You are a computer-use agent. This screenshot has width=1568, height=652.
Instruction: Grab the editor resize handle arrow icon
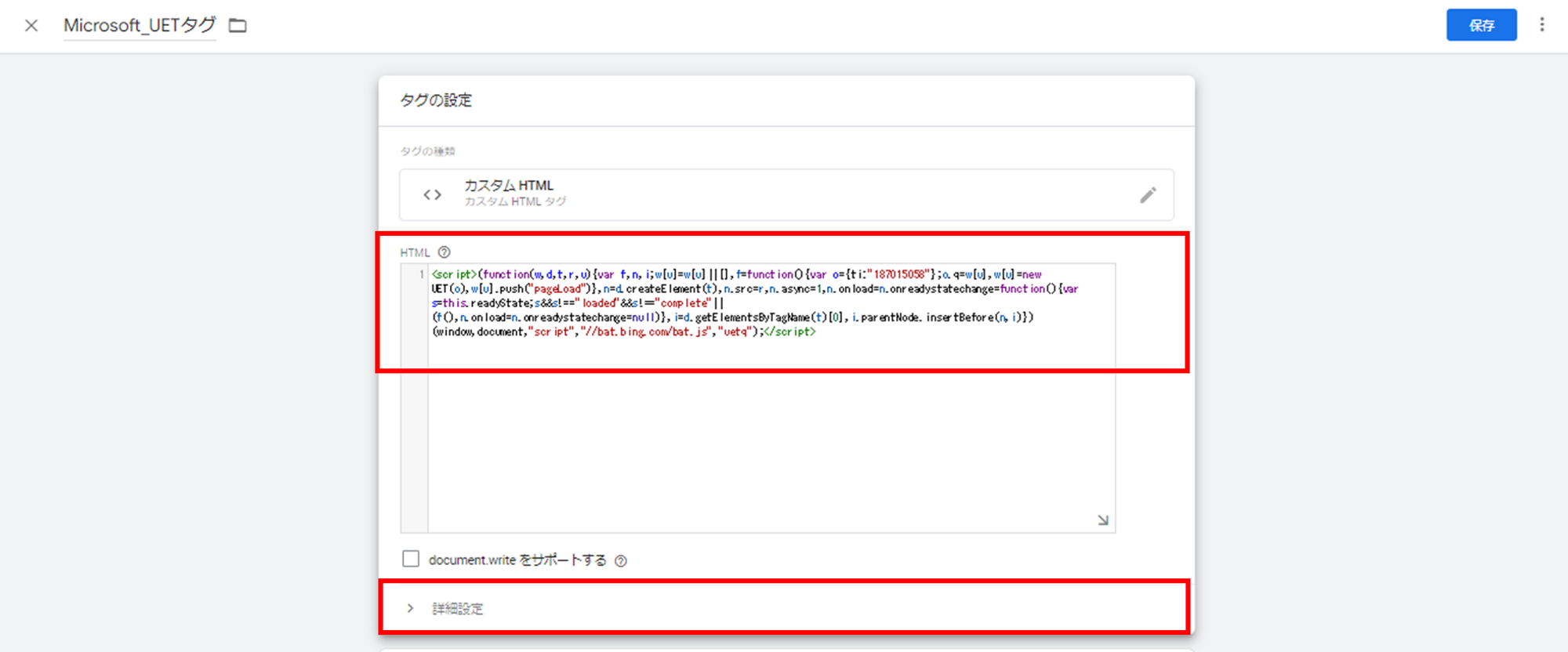[1103, 520]
